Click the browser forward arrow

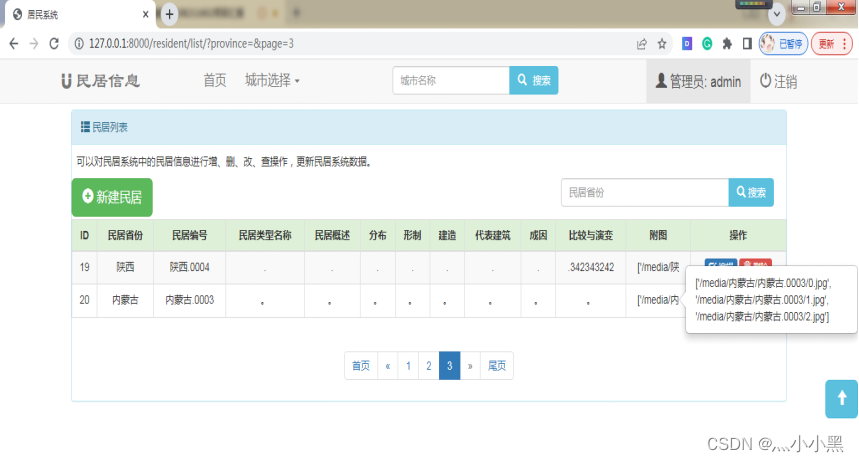[34, 44]
